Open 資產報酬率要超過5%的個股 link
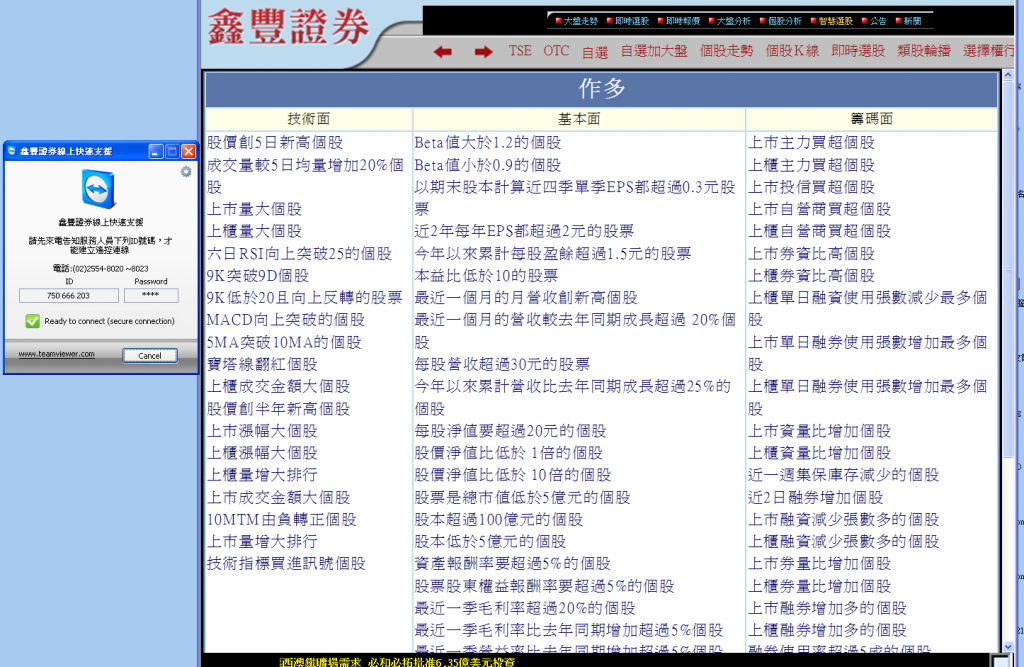Viewport: 1024px width, 667px height. (513, 564)
